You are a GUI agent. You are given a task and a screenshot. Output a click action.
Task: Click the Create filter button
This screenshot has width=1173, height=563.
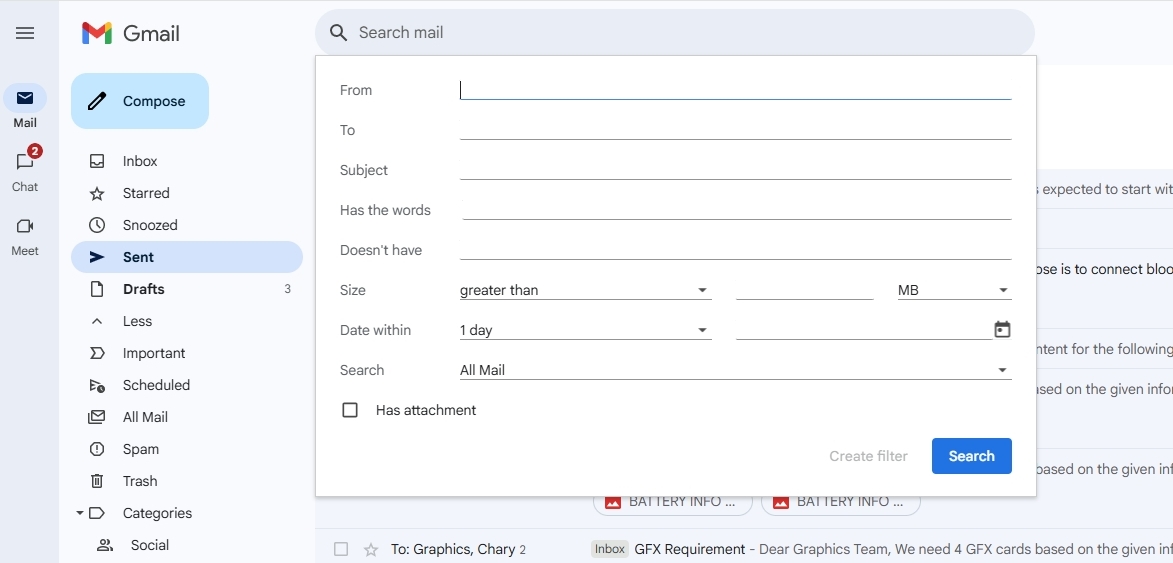tap(868, 456)
